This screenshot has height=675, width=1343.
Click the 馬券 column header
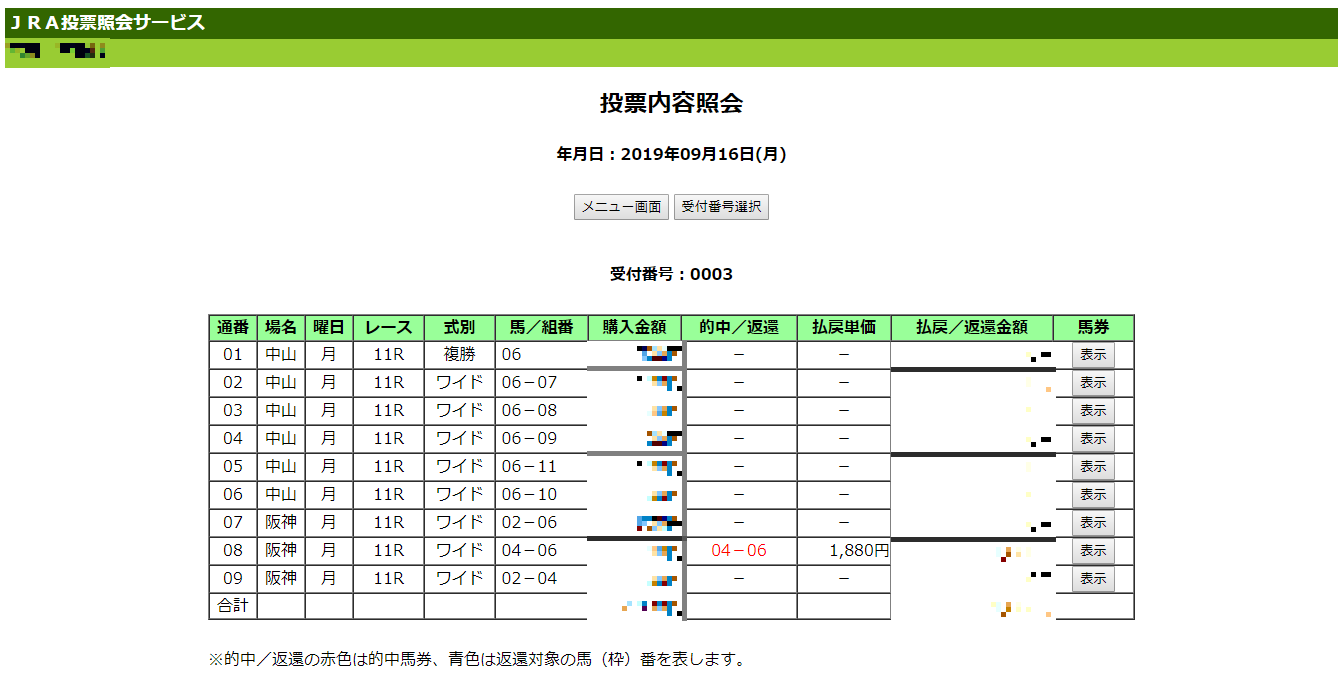click(1093, 327)
